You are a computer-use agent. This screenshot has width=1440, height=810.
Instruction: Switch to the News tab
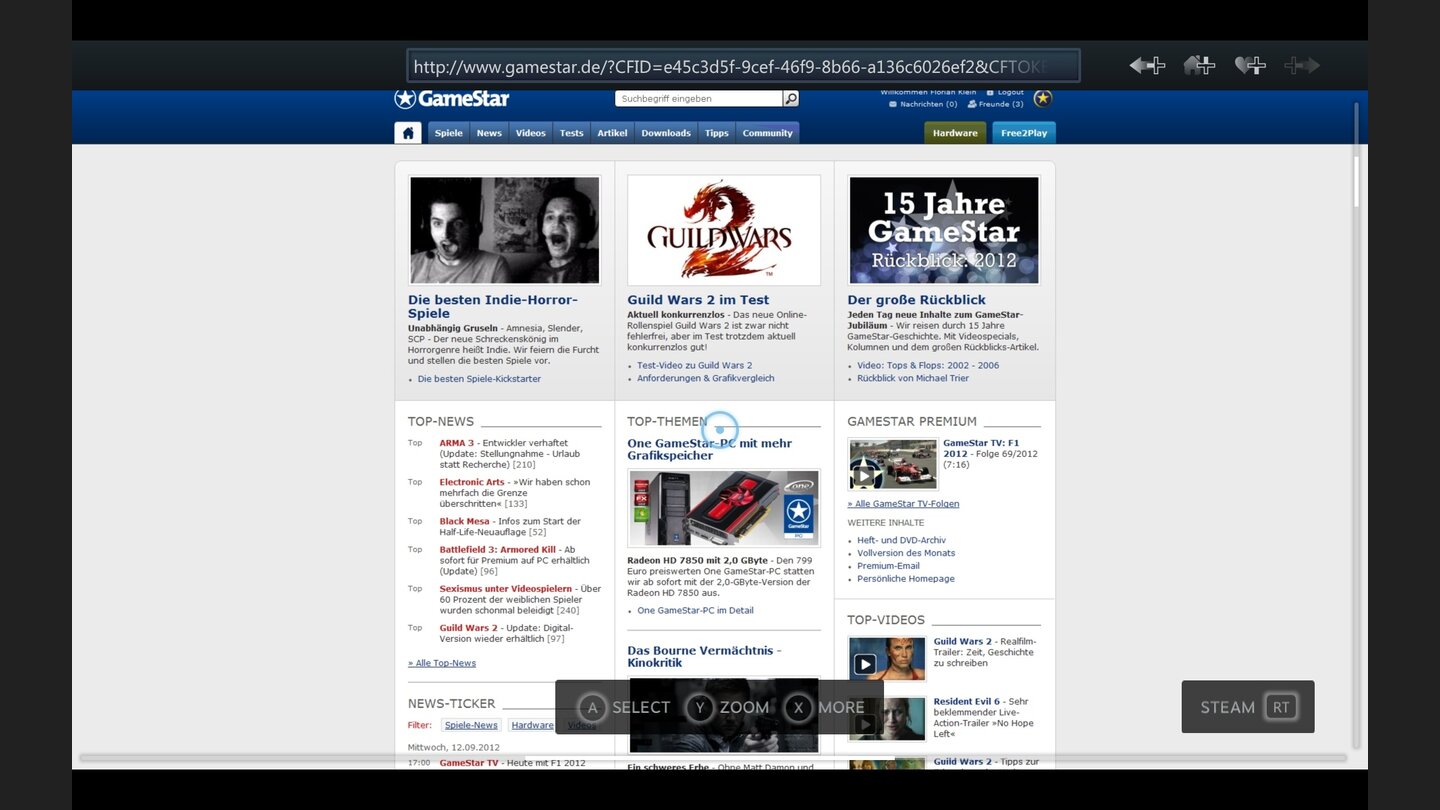tap(488, 132)
